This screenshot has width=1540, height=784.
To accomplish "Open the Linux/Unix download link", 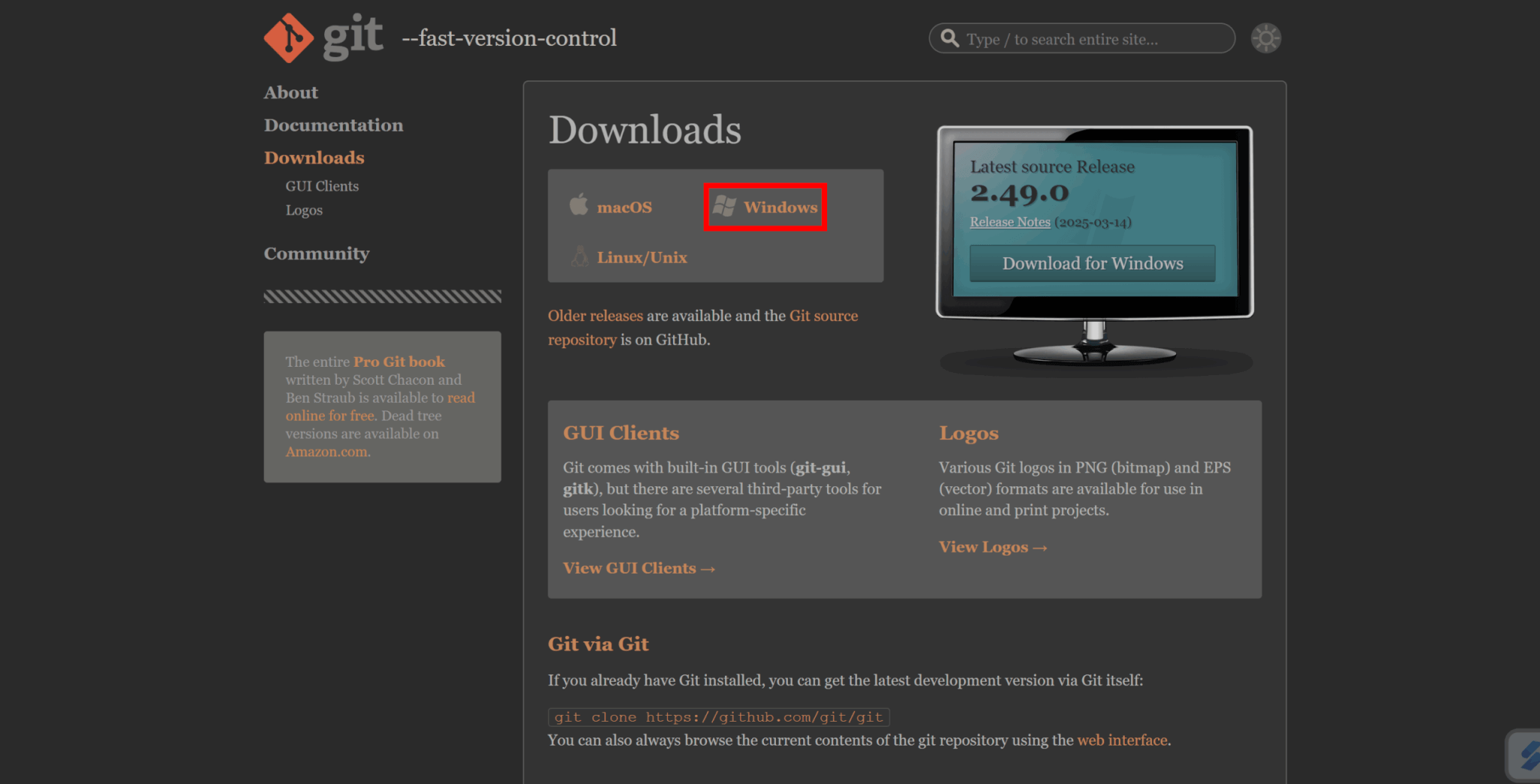I will click(x=641, y=258).
